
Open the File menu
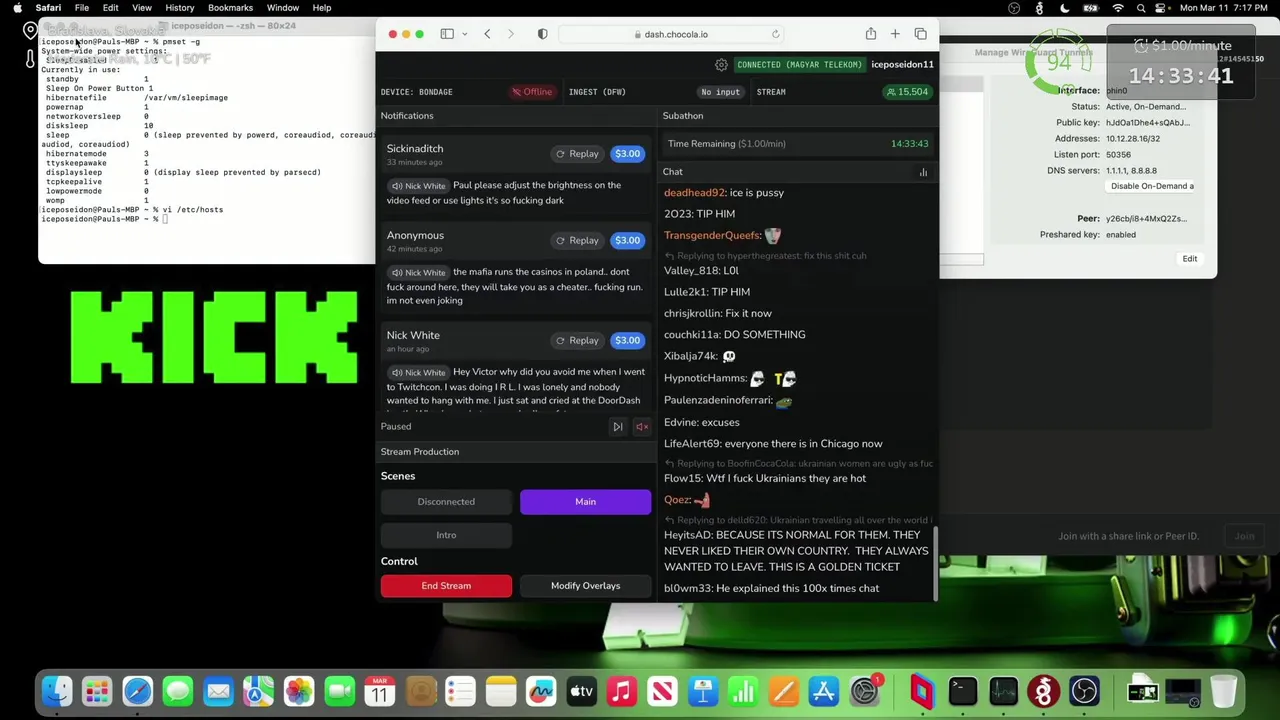coord(82,8)
